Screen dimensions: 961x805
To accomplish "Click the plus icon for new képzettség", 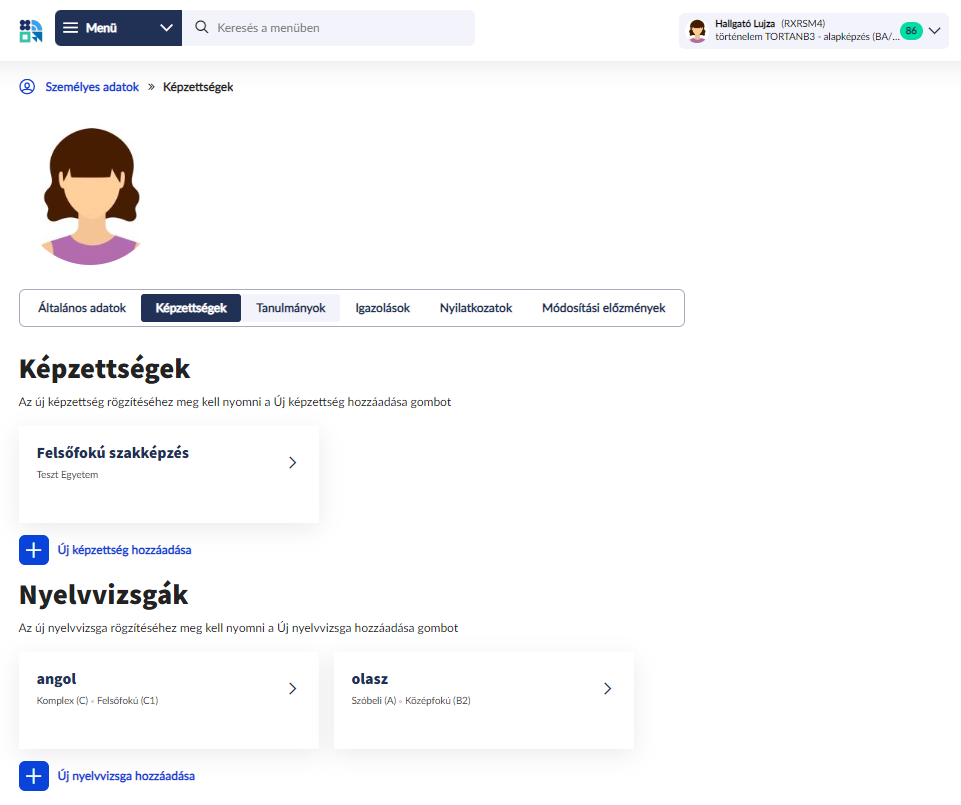I will click(34, 550).
